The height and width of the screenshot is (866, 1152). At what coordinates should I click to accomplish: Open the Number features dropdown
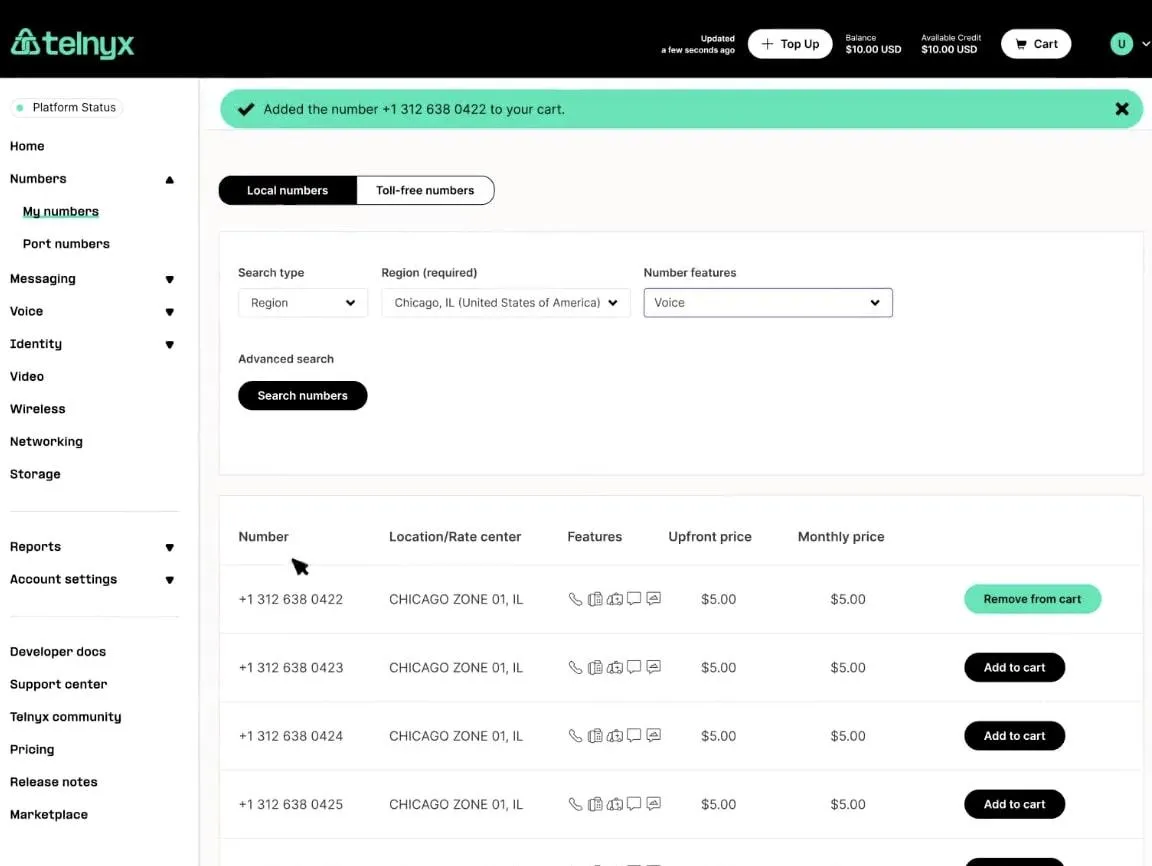[768, 303]
